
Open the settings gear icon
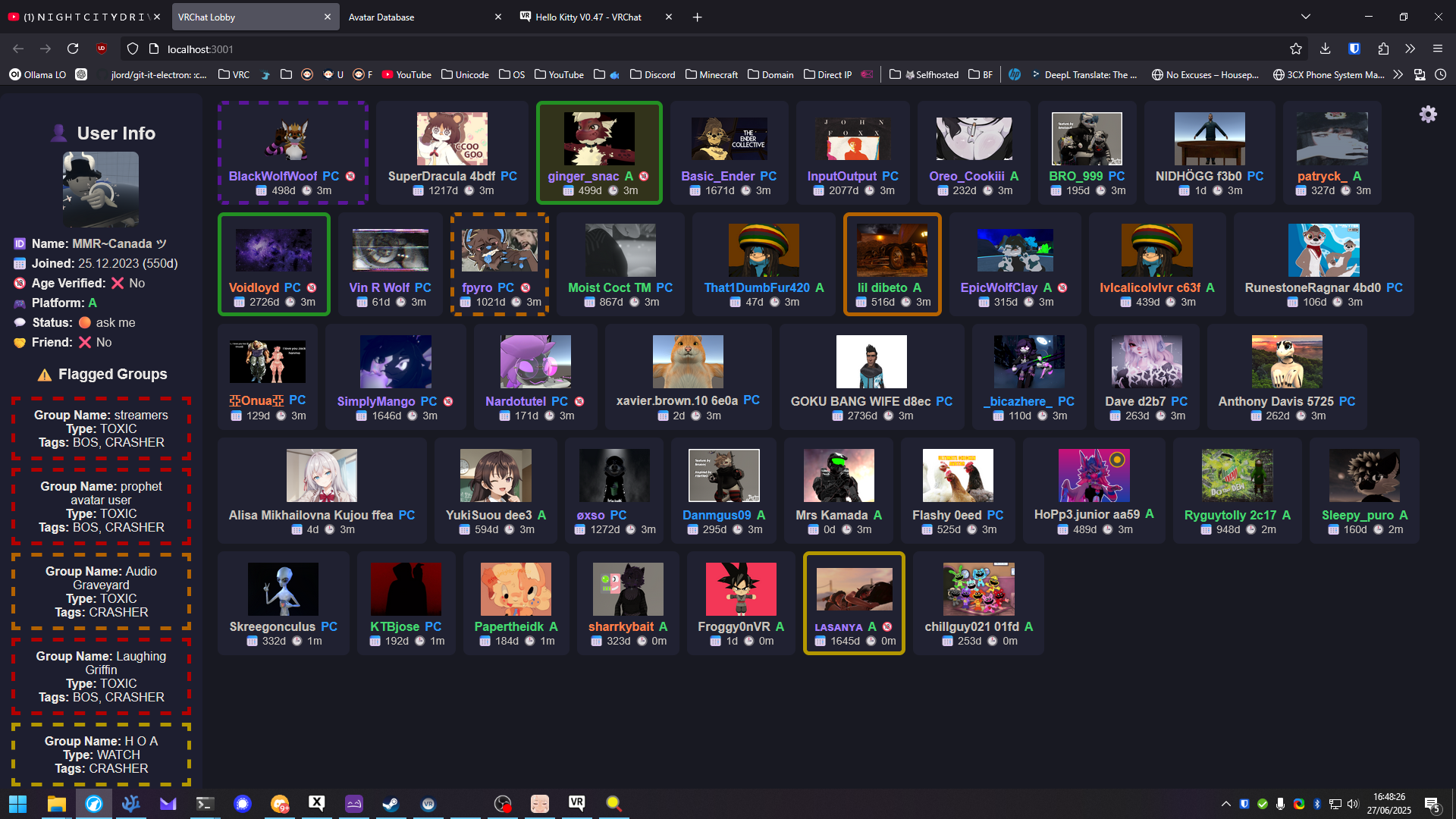[1428, 115]
